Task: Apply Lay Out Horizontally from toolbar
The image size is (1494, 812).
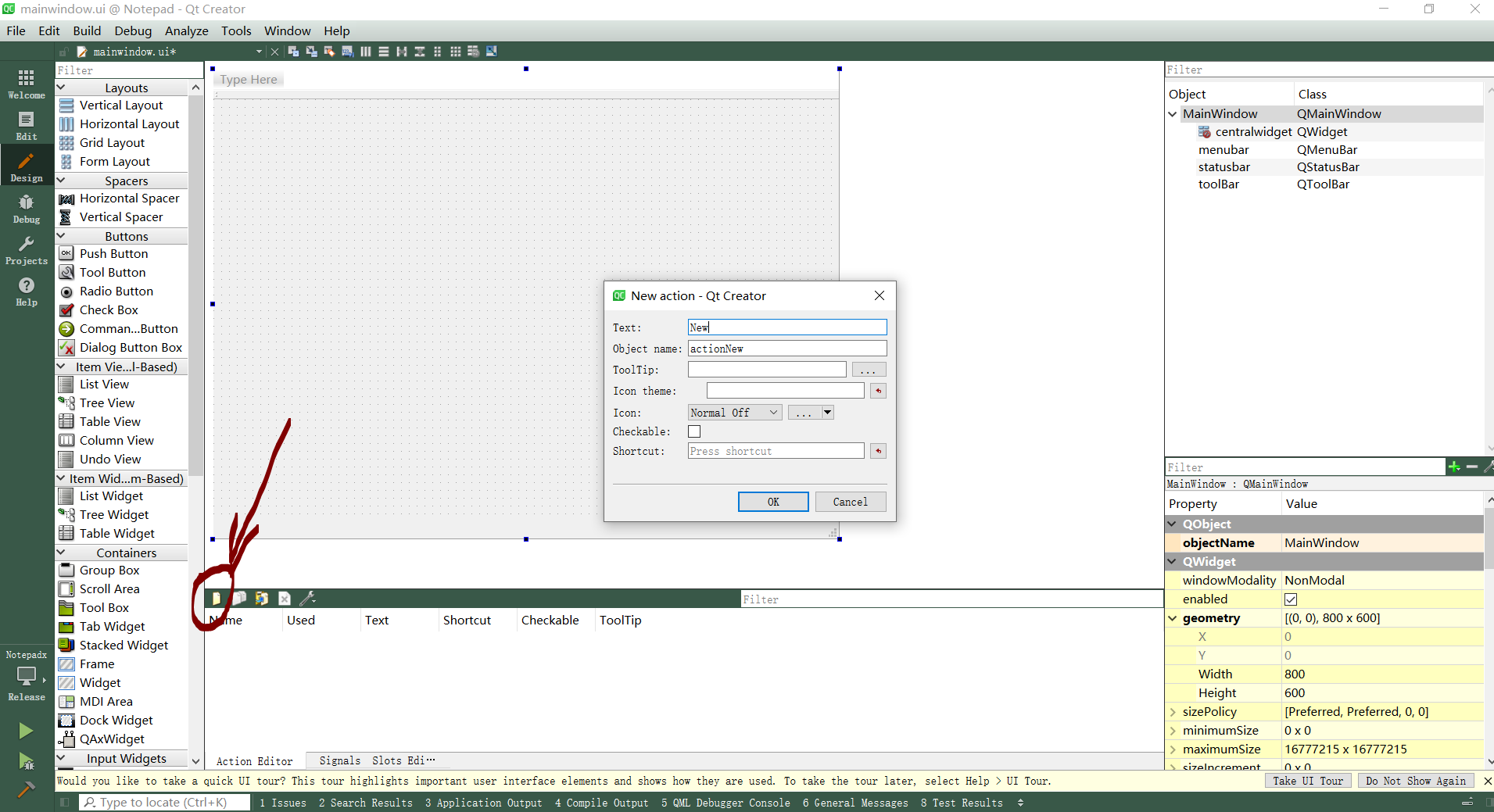Action: 365,52
